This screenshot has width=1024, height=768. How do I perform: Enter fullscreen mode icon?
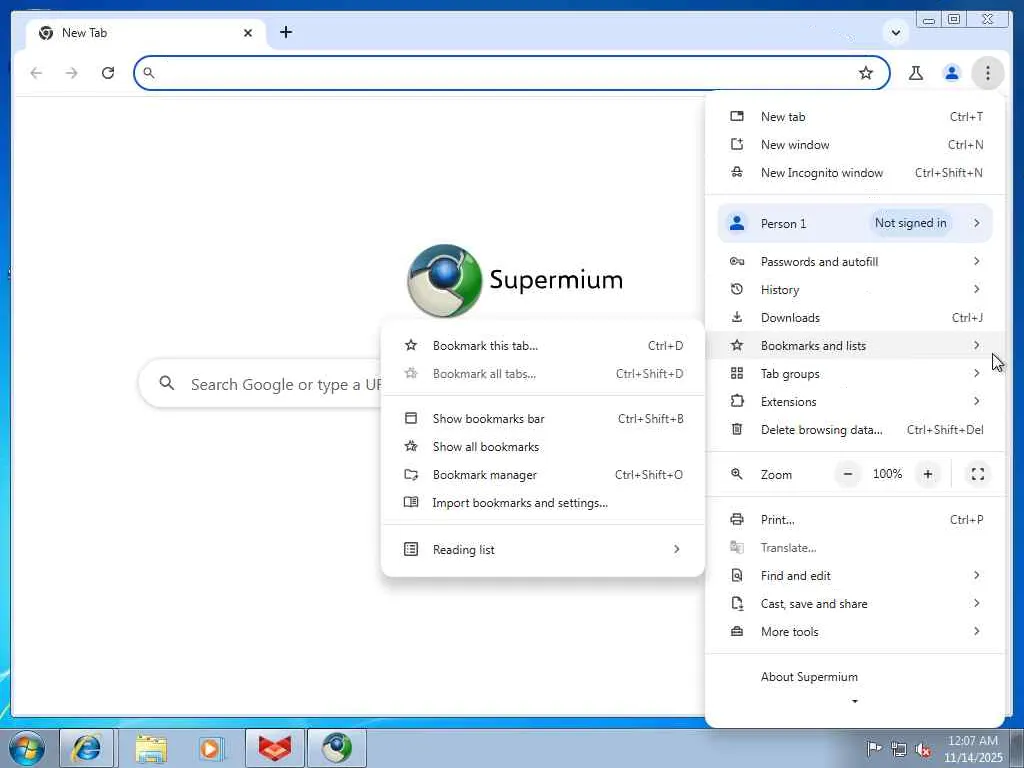click(978, 475)
